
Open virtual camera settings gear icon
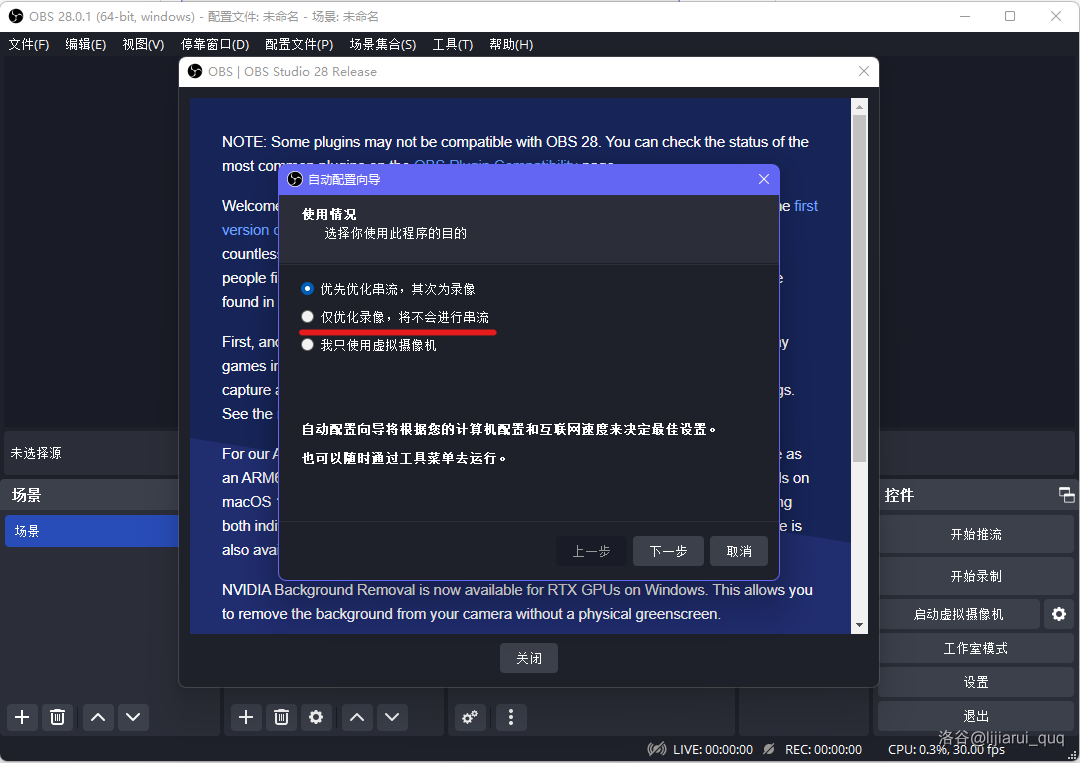tap(1059, 614)
